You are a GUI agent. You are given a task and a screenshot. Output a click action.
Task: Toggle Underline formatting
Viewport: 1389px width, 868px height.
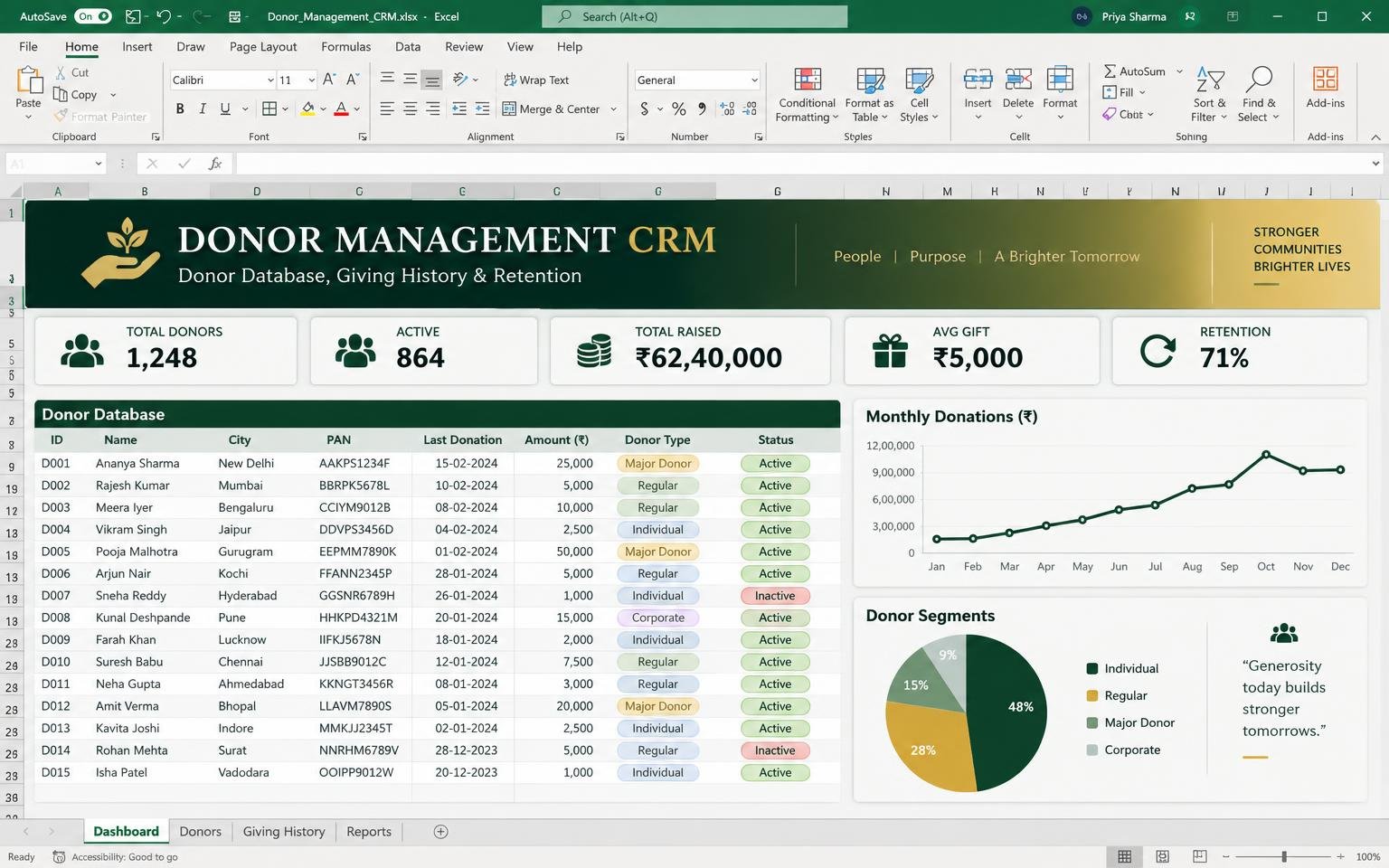point(225,108)
